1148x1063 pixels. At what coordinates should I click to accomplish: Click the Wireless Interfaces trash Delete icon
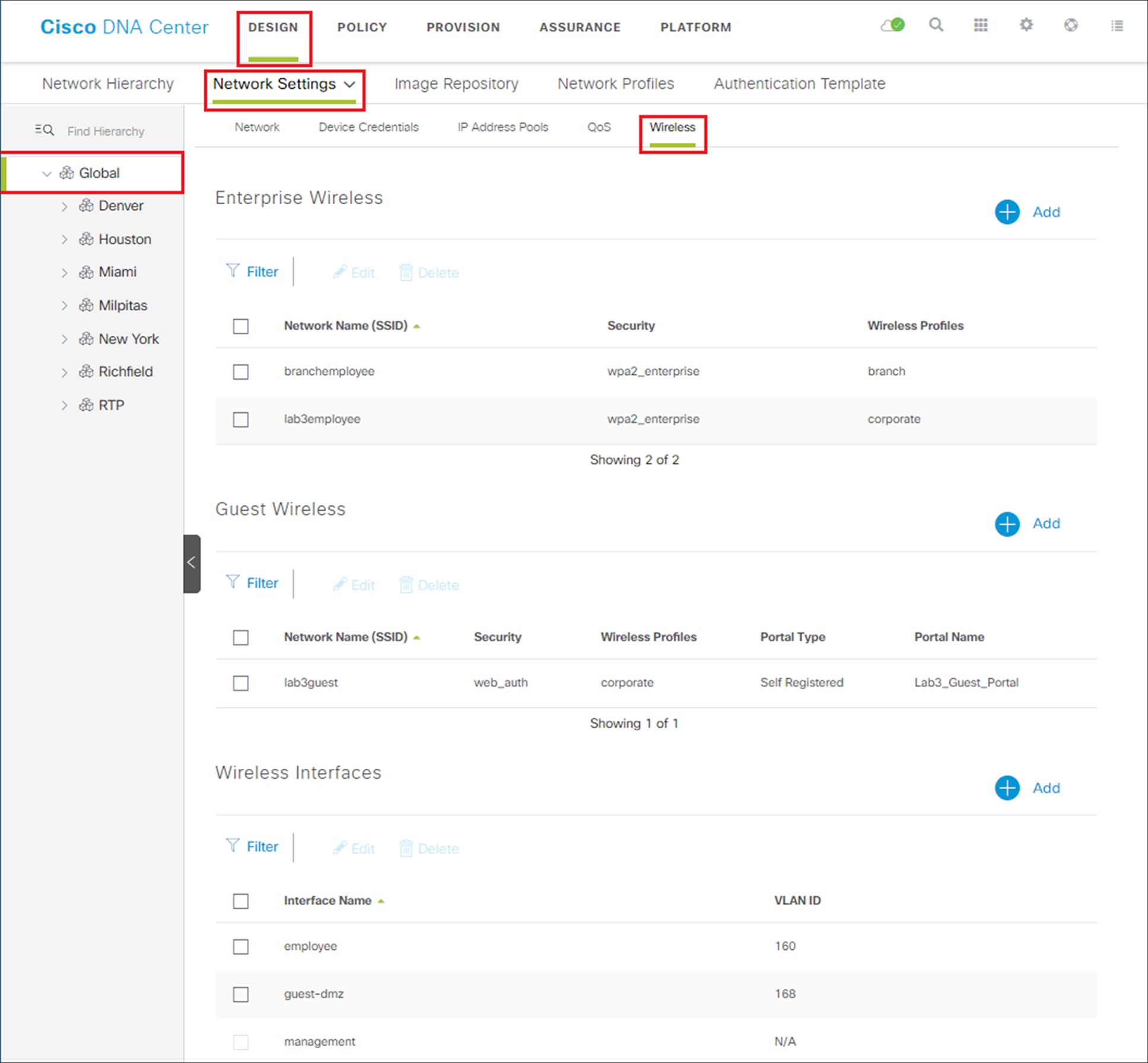coord(406,848)
